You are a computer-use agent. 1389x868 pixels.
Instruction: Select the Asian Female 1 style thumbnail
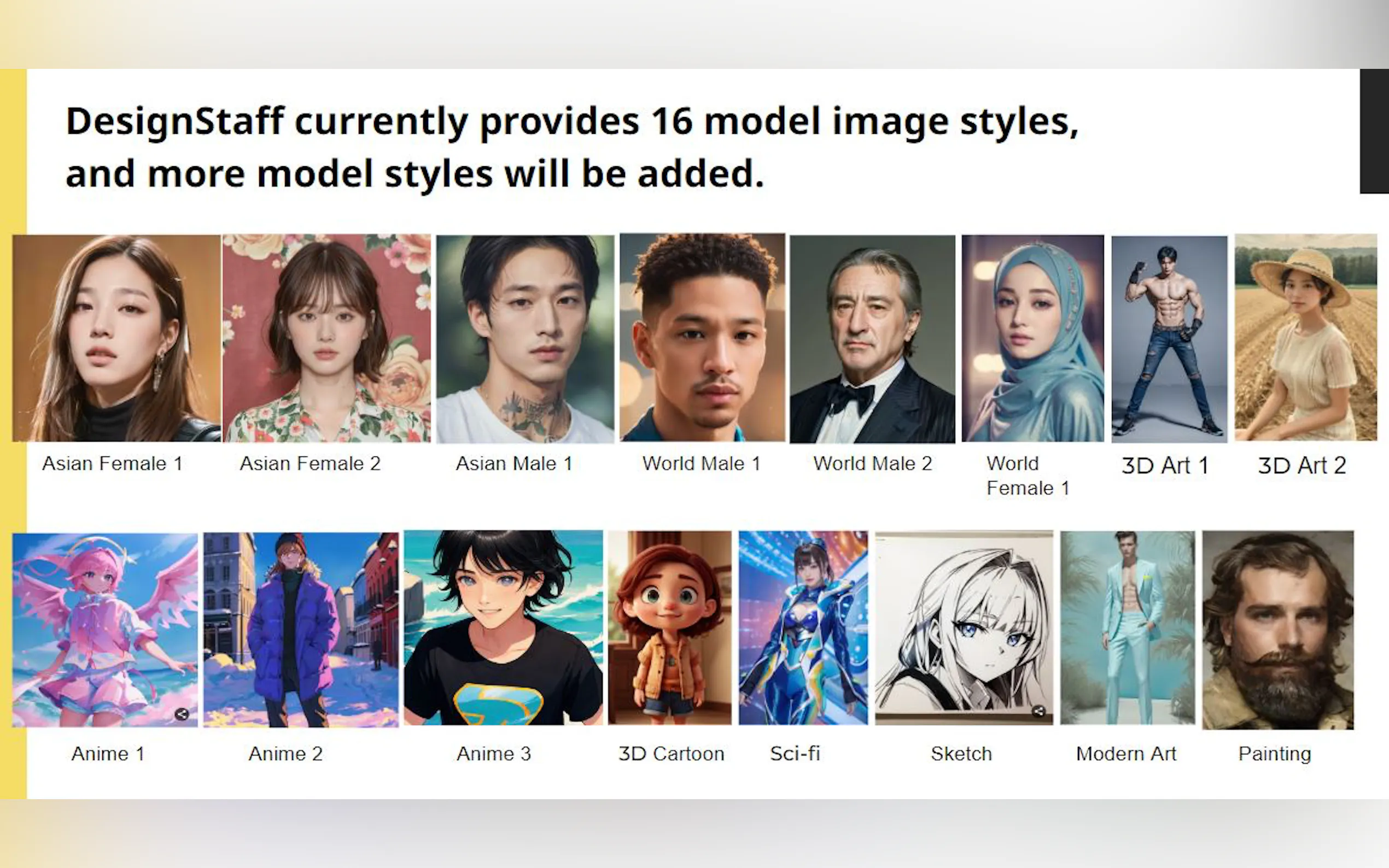coord(116,338)
